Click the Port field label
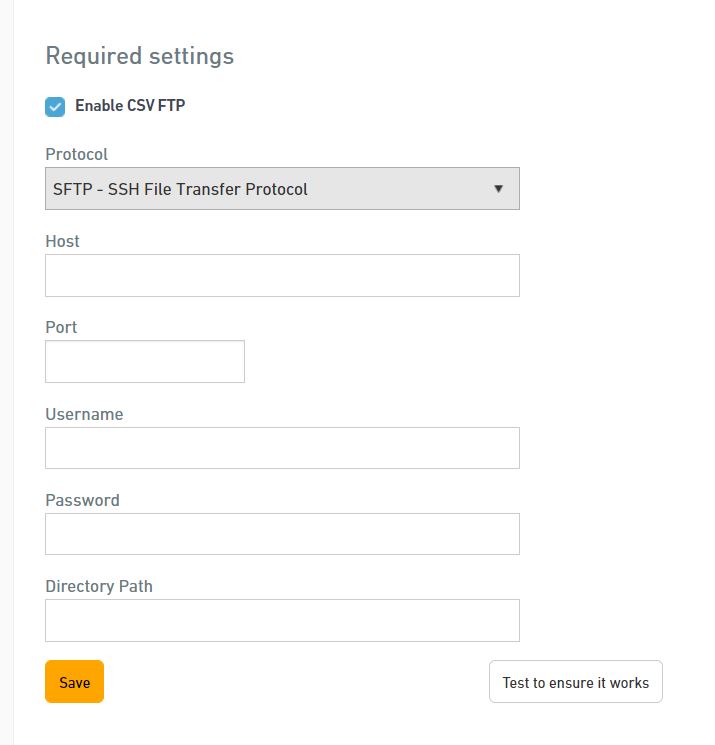Screen dimensions: 715x745 tap(61, 327)
